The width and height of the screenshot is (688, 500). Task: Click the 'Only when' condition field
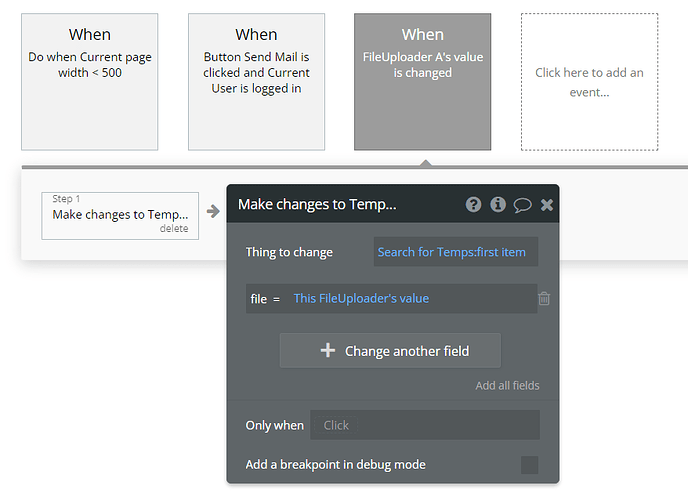[x=425, y=425]
